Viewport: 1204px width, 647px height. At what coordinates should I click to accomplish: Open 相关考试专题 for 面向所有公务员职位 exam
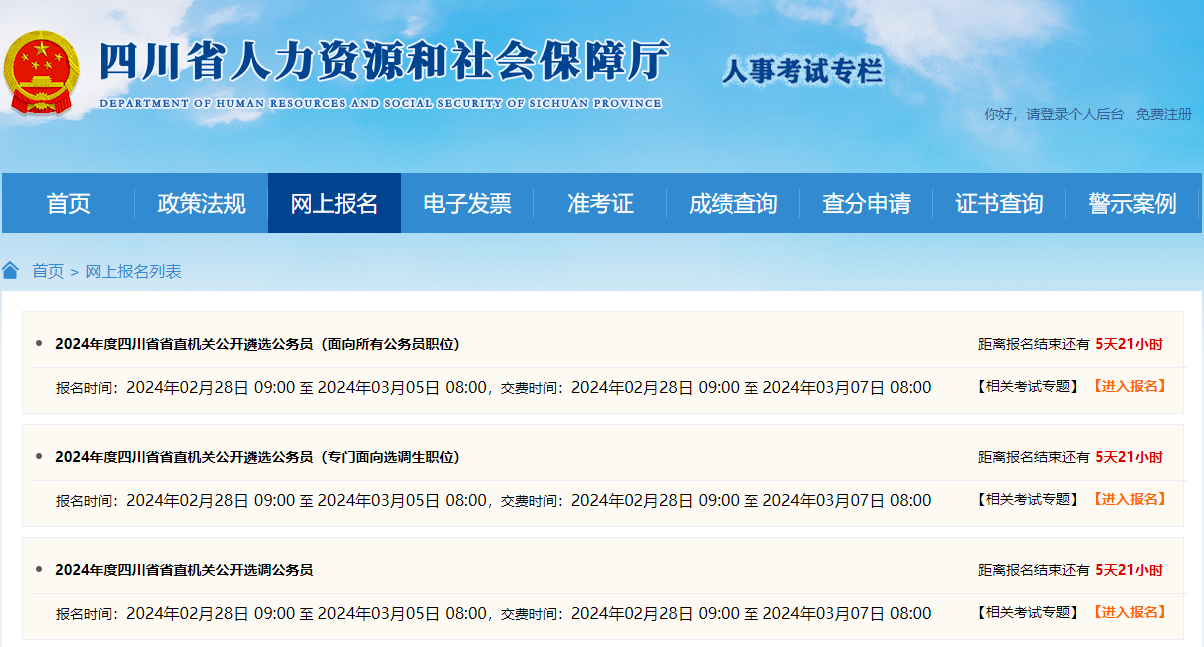click(1027, 386)
